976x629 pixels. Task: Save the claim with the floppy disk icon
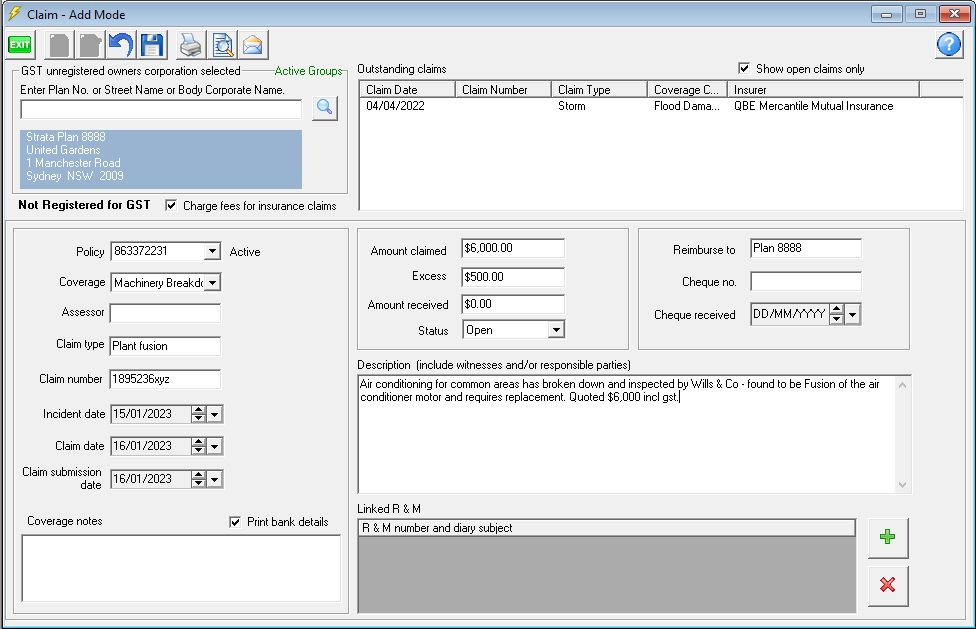click(151, 45)
